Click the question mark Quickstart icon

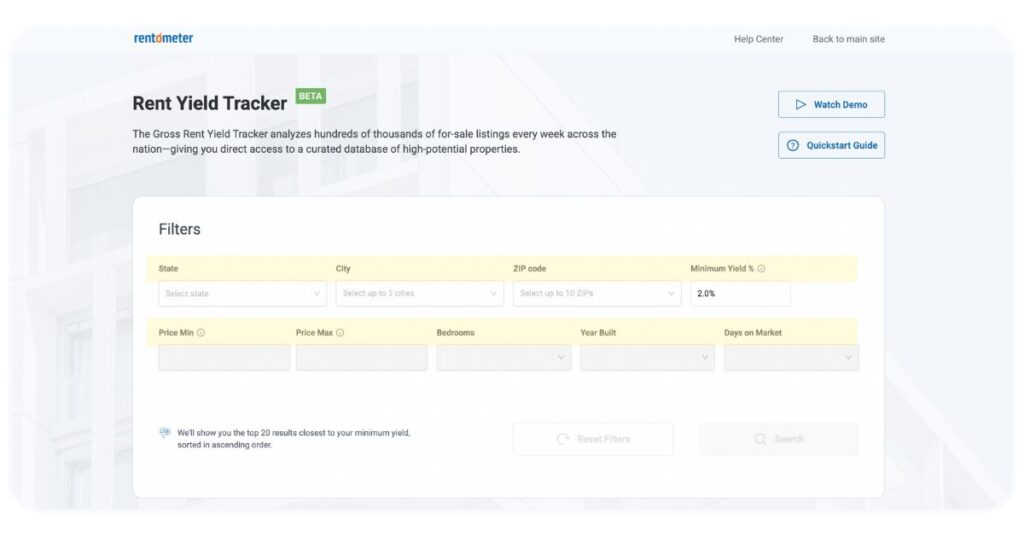point(794,146)
